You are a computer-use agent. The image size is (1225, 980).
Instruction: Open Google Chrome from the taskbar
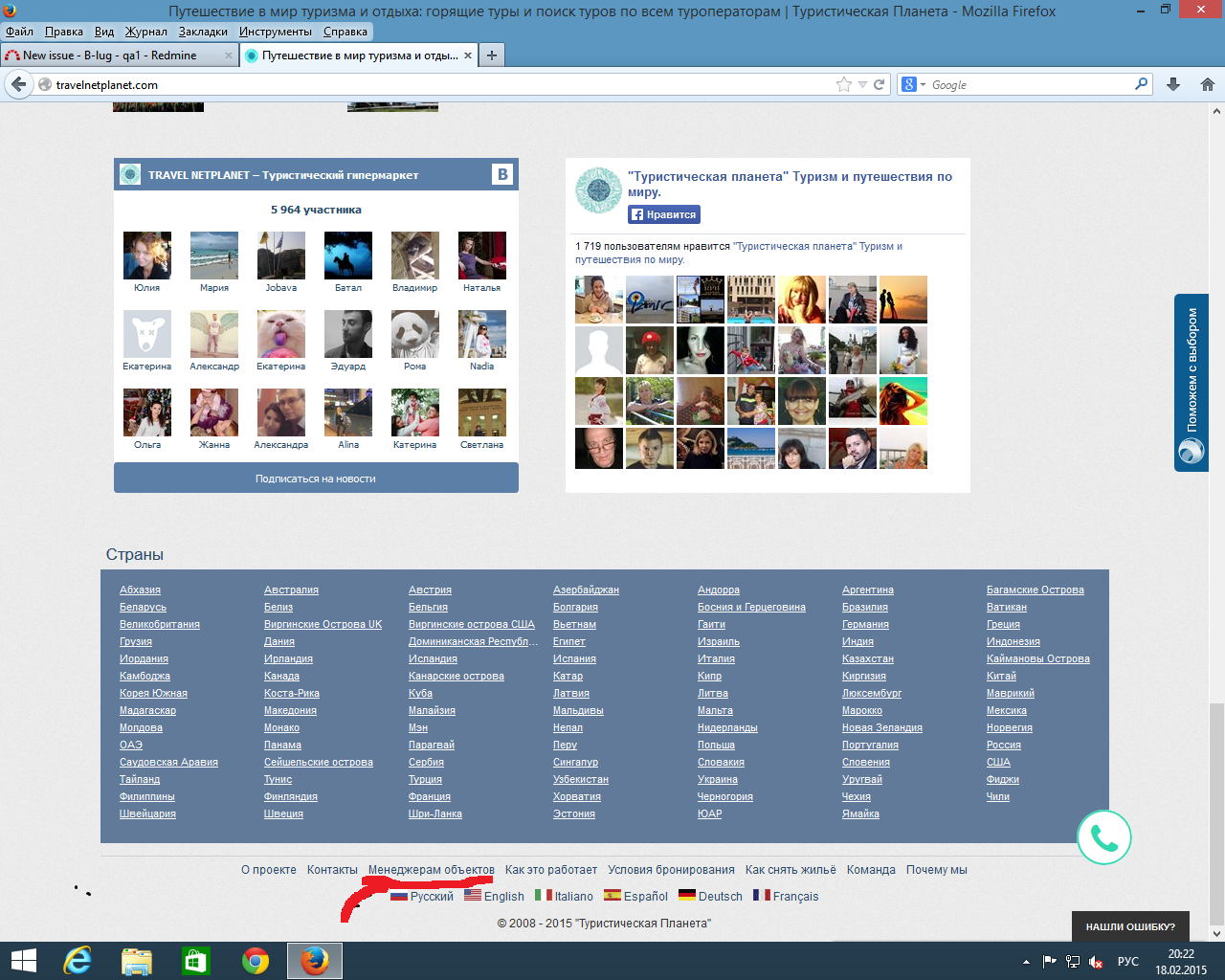coord(256,960)
